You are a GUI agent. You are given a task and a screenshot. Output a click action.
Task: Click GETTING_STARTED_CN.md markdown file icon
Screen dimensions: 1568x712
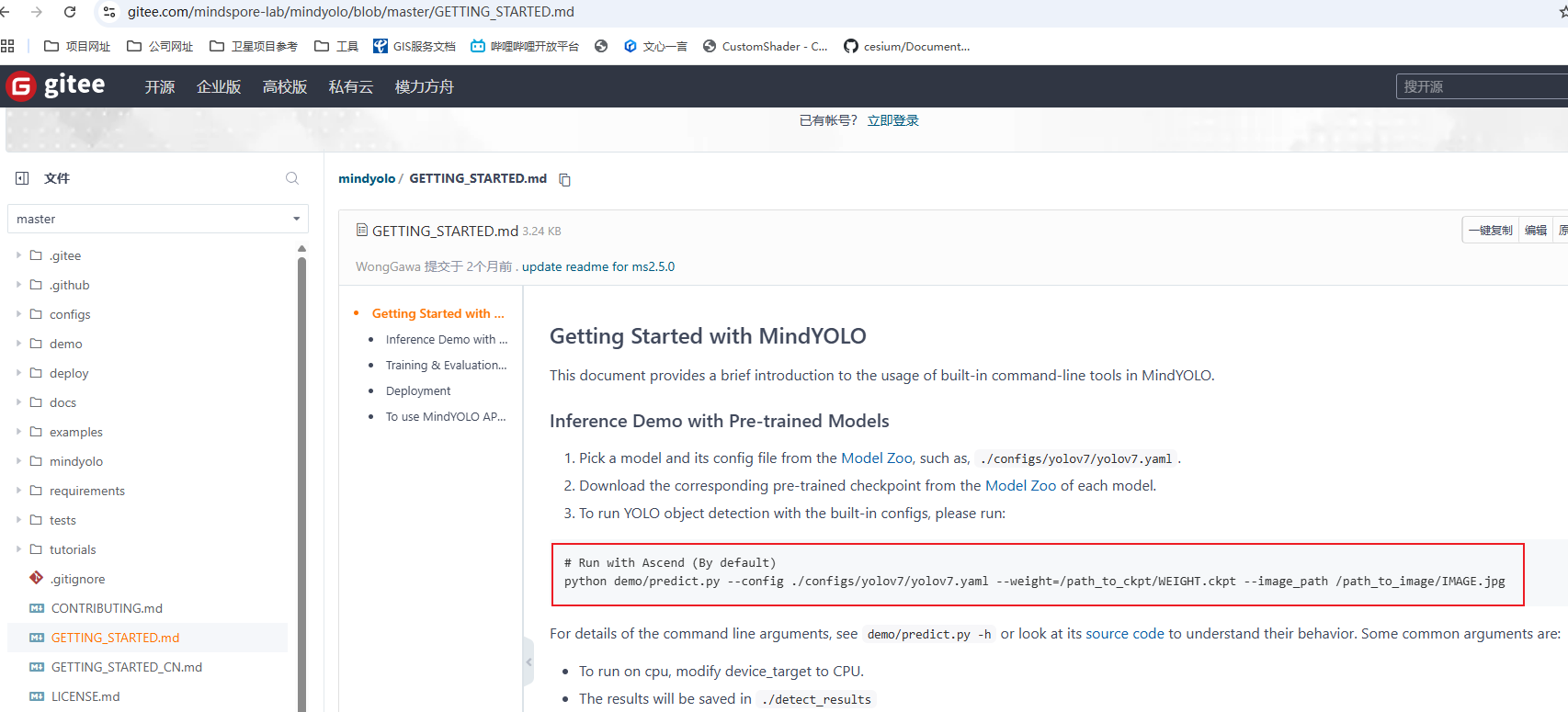point(37,667)
